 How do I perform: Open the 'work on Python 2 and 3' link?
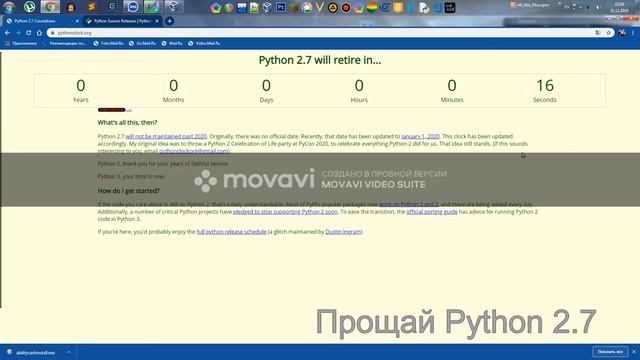[x=409, y=204]
